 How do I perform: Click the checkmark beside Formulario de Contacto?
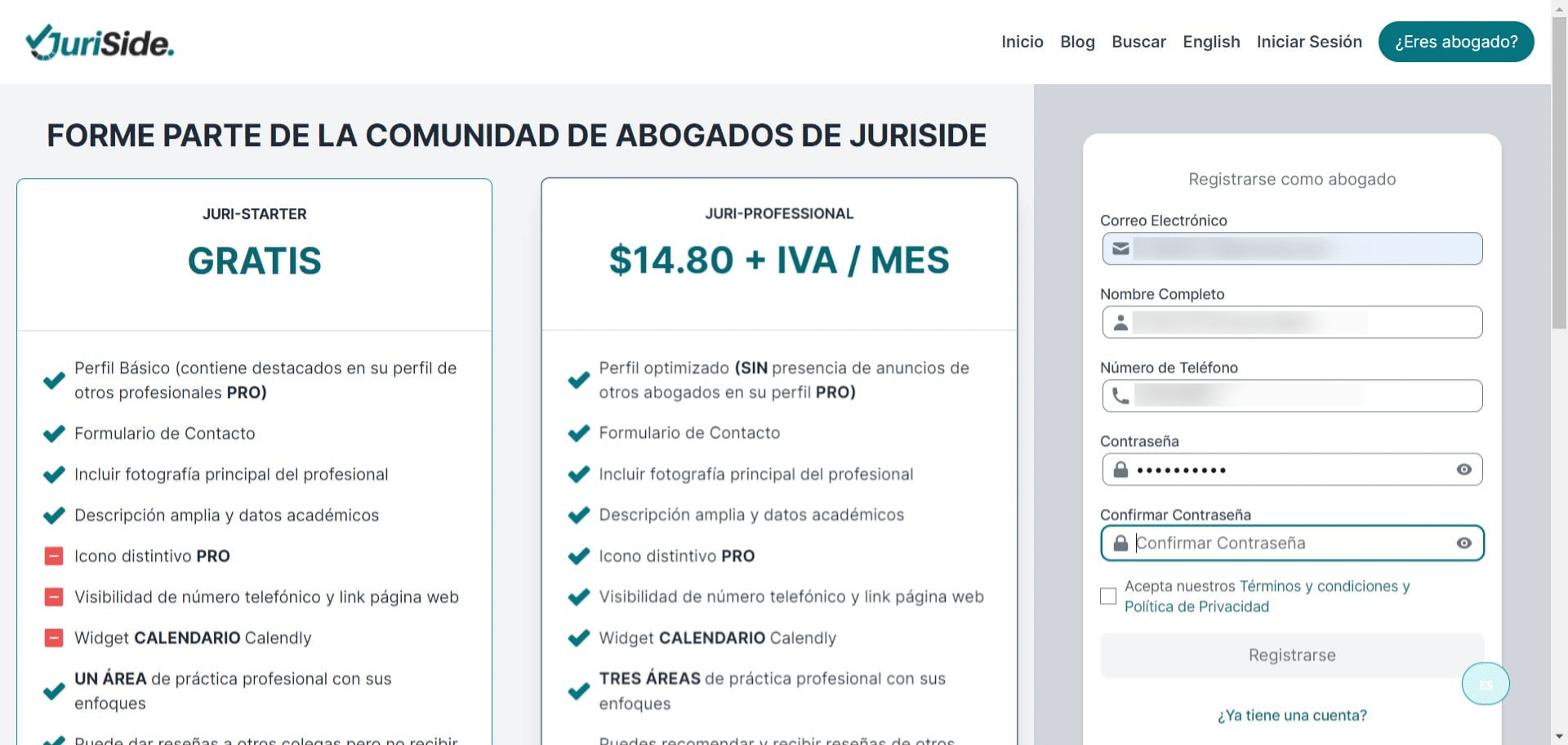pyautogui.click(x=54, y=433)
